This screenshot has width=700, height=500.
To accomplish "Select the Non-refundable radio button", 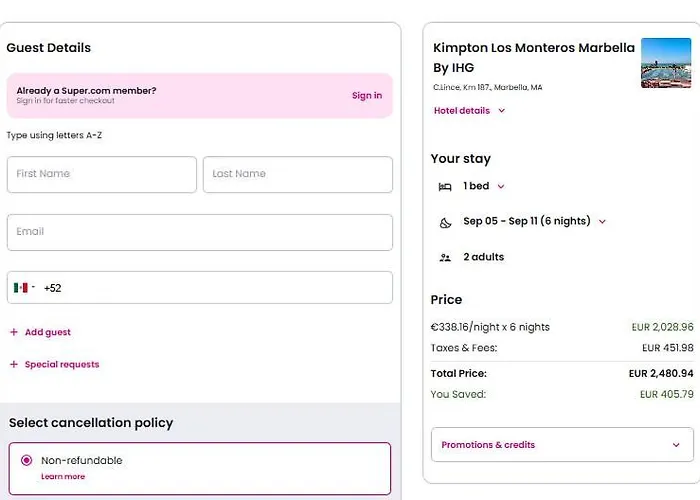I will (26, 460).
